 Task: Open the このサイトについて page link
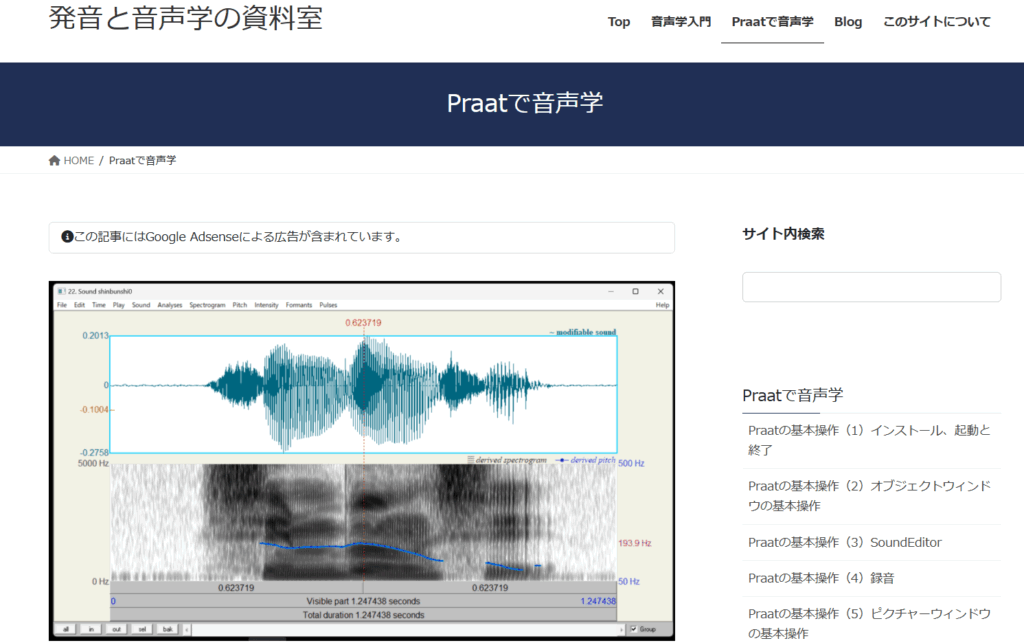[x=937, y=22]
